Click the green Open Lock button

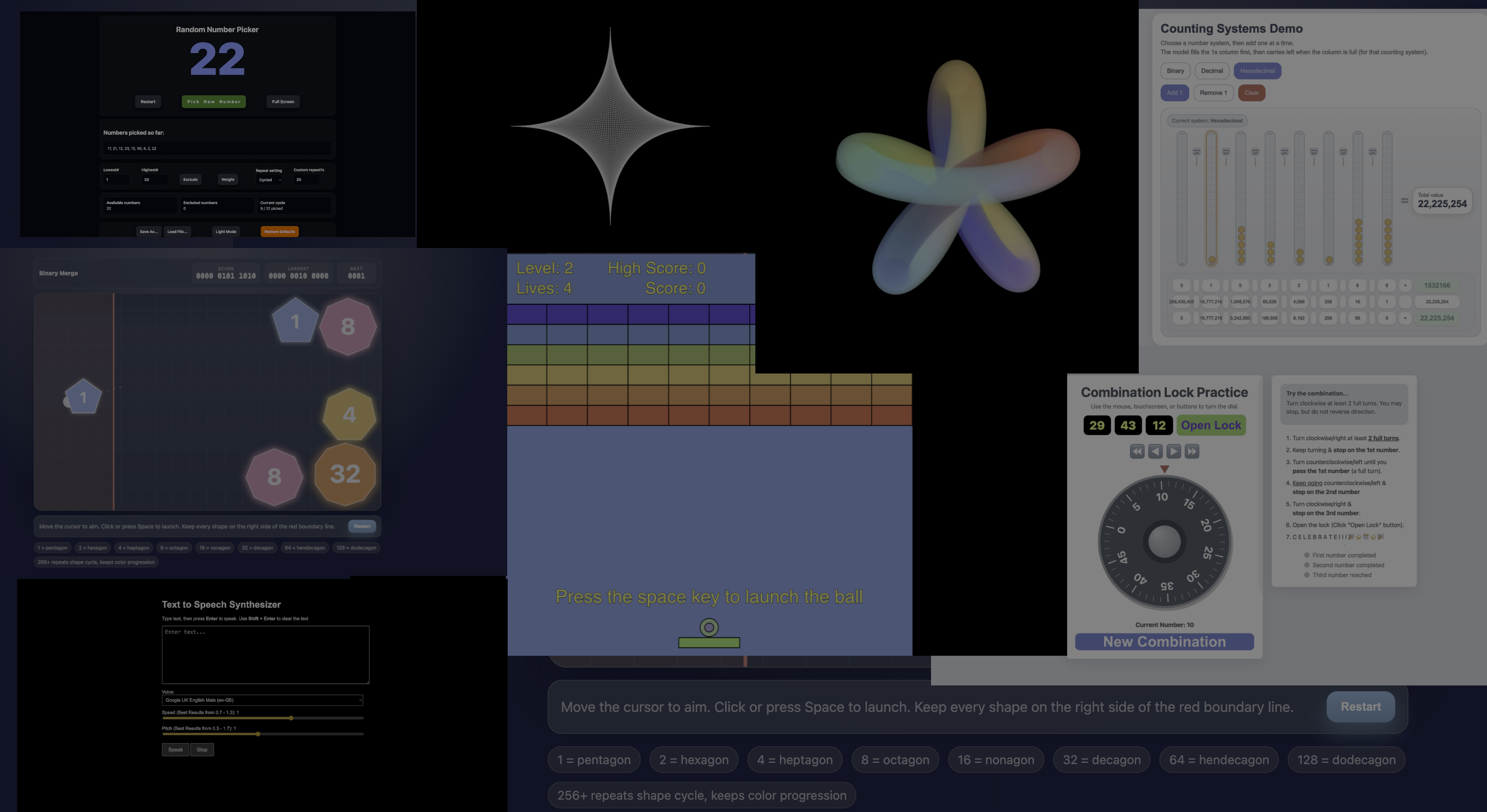click(x=1210, y=425)
